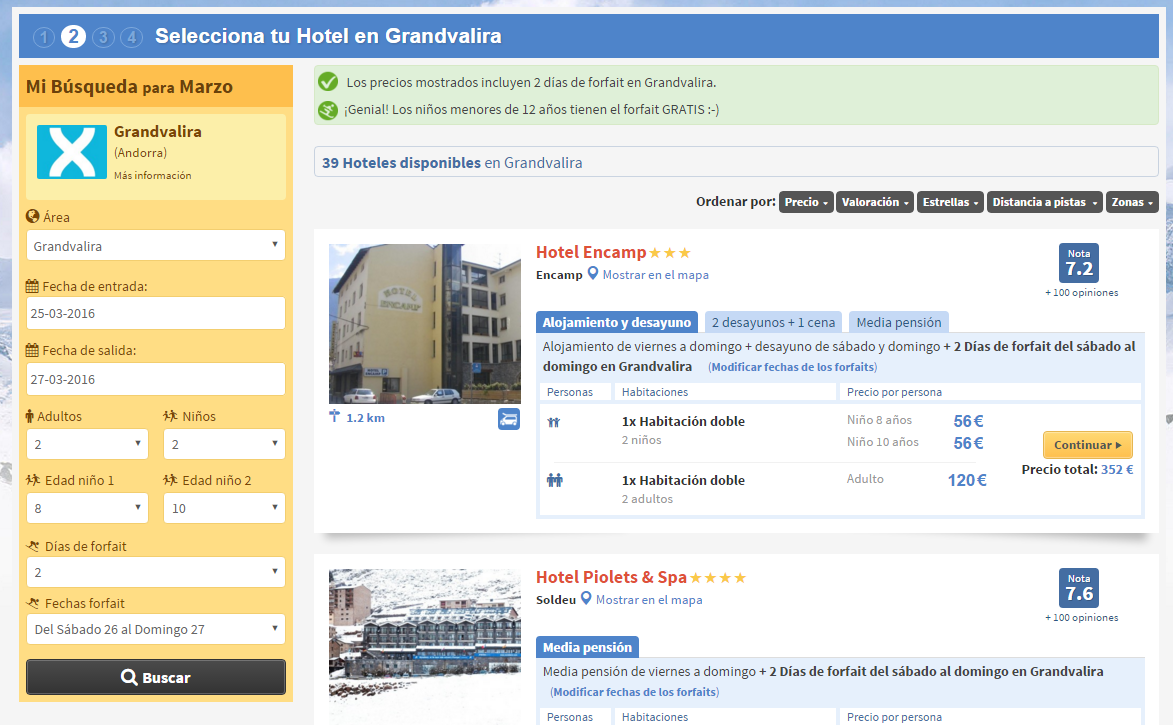Click the ski lift distance icon near 1.2 km

(334, 416)
